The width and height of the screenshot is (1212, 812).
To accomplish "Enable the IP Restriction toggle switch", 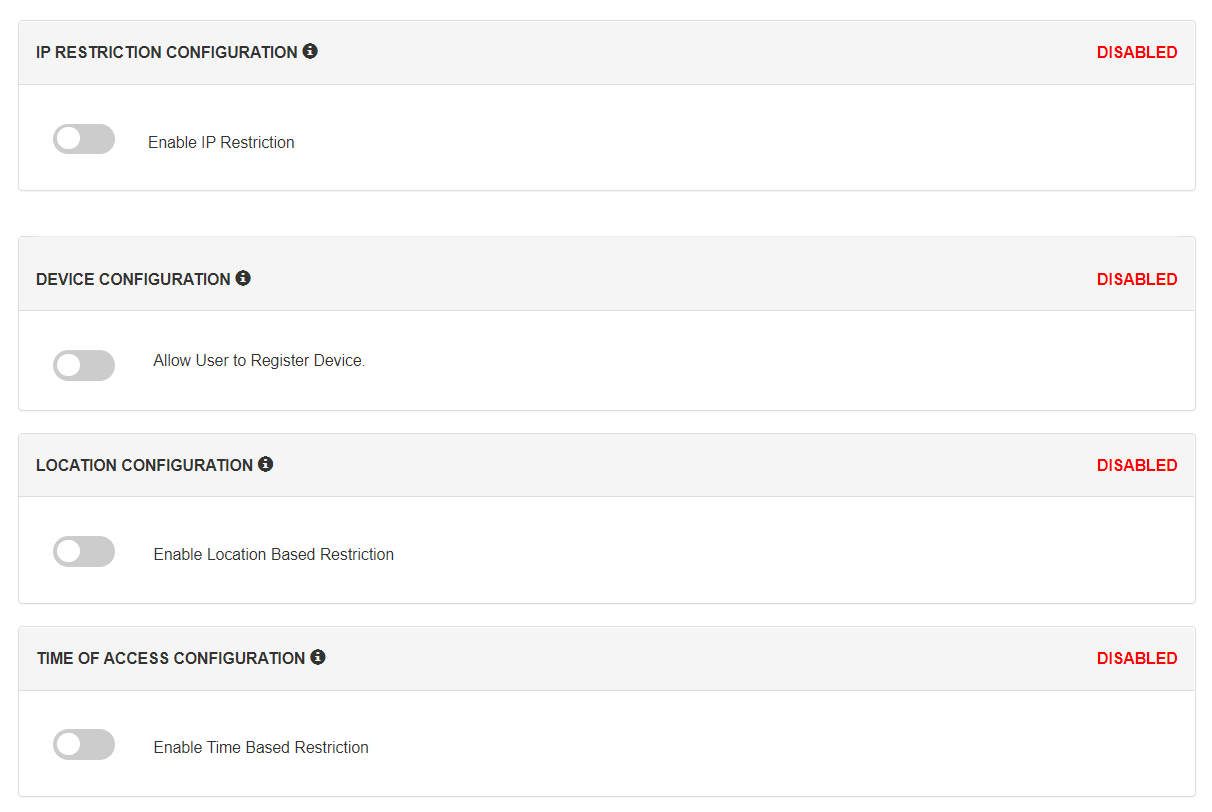I will tap(84, 140).
